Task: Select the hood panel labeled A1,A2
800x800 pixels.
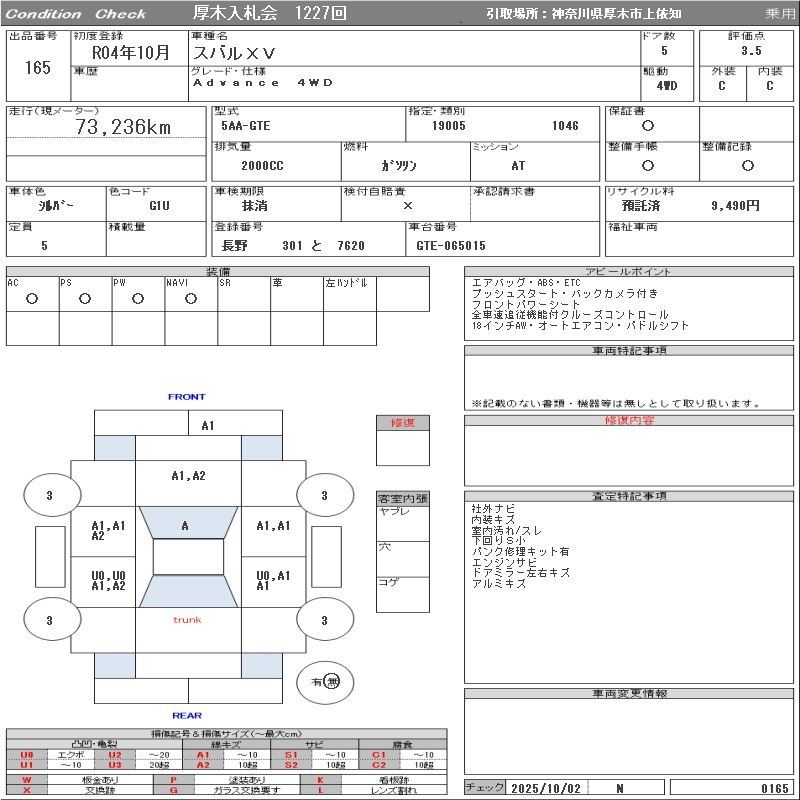Action: pyautogui.click(x=188, y=476)
